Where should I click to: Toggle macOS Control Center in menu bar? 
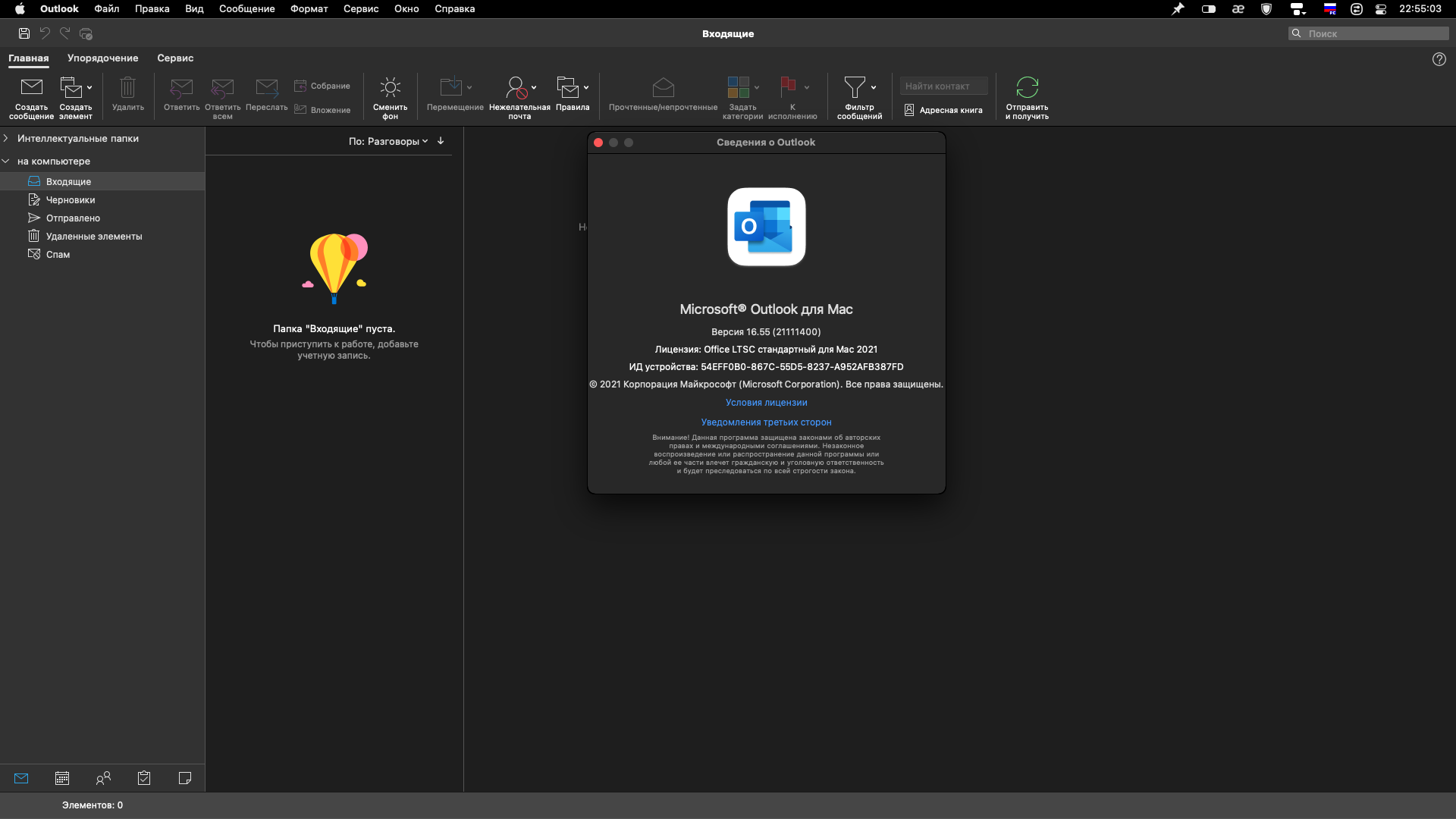(1380, 9)
